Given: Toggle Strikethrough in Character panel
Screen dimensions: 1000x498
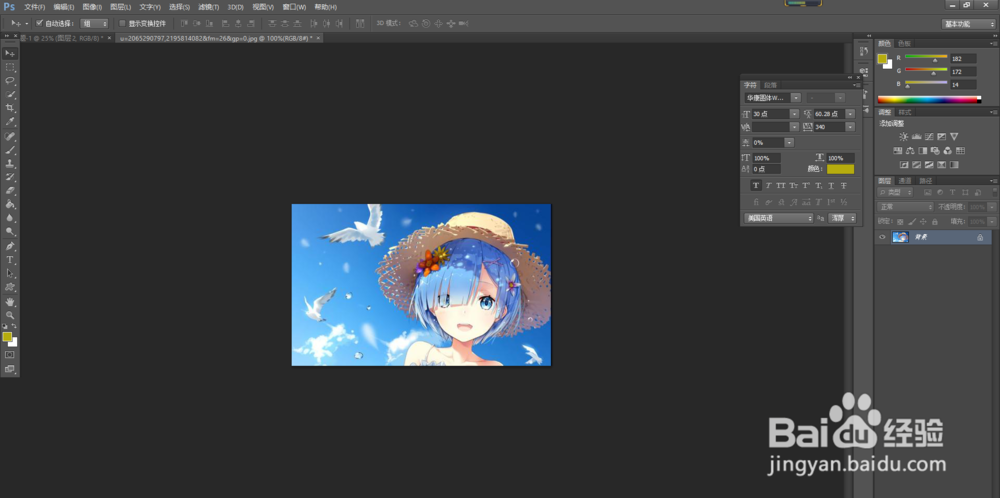Looking at the screenshot, I should tap(843, 186).
